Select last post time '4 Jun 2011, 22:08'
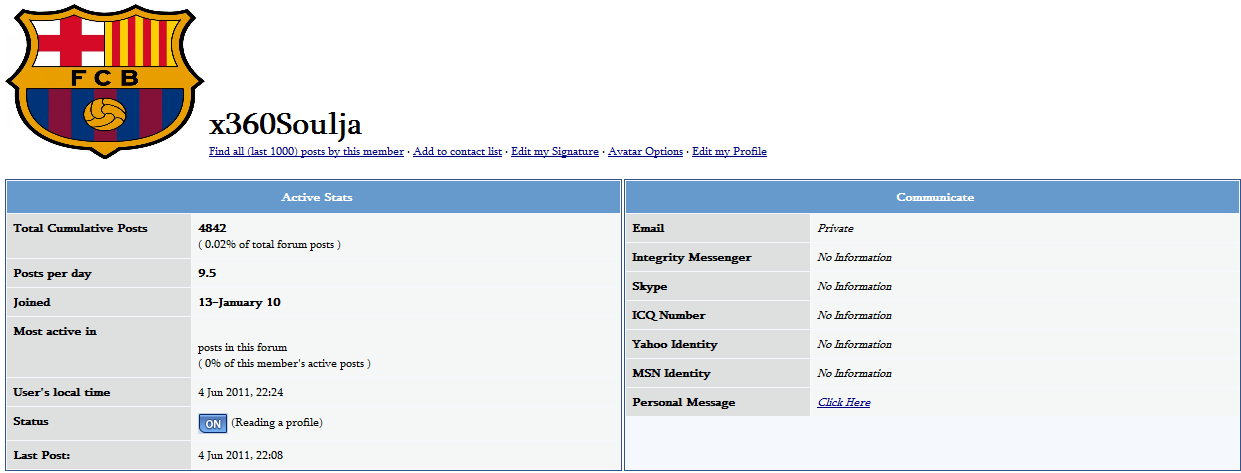The height and width of the screenshot is (473, 1241). (240, 456)
